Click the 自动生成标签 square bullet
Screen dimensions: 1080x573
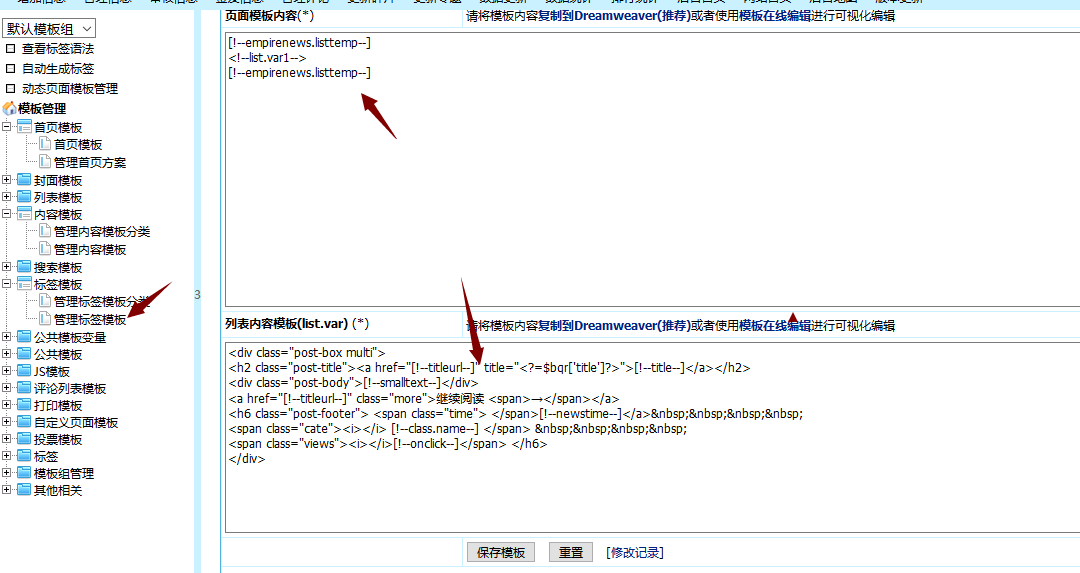click(x=11, y=69)
